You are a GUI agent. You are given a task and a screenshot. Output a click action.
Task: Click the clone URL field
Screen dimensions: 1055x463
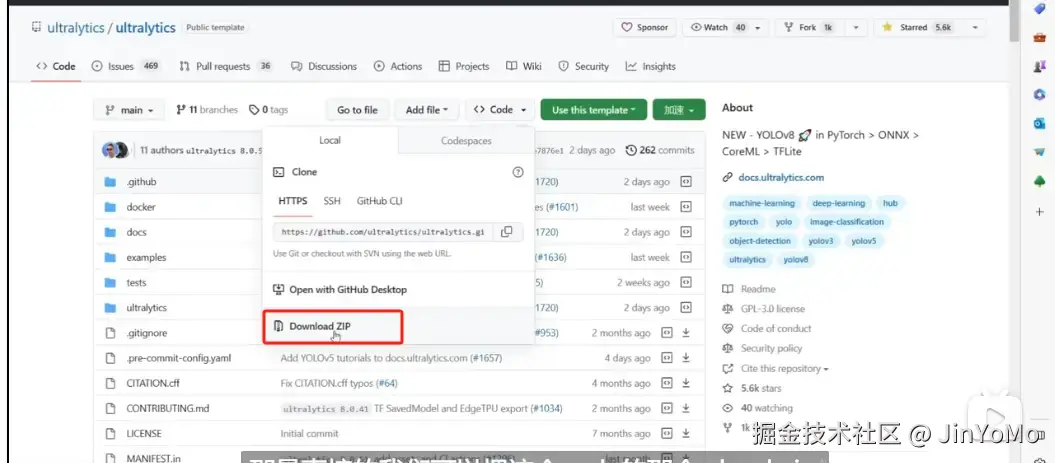pos(383,232)
